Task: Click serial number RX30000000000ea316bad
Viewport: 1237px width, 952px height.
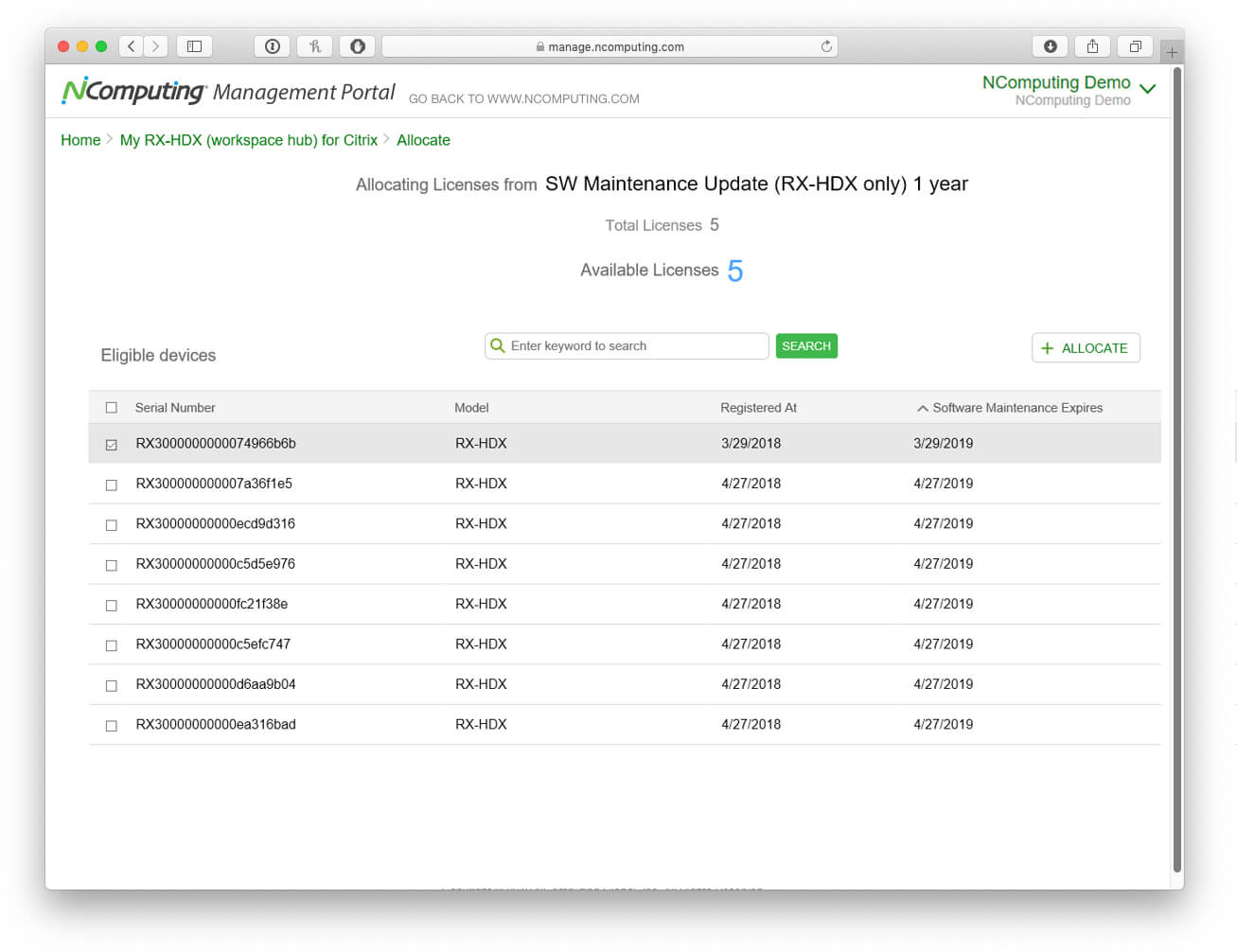Action: click(216, 725)
